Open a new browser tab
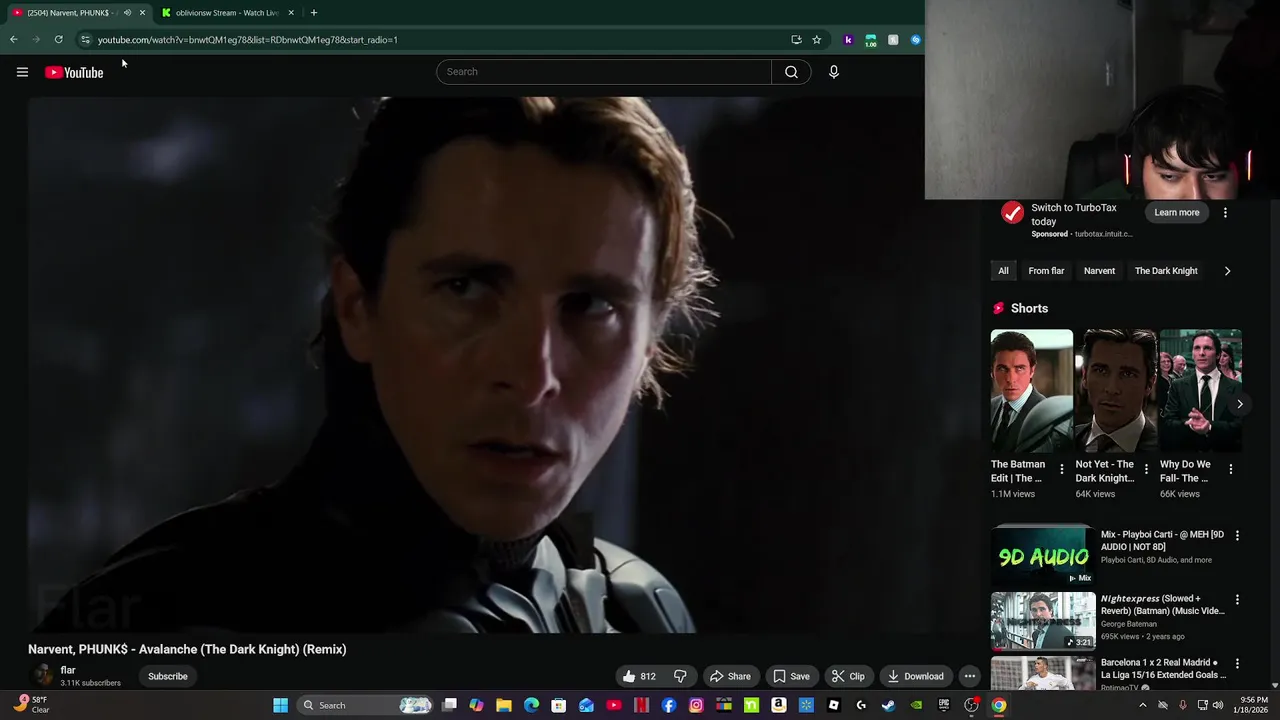 pos(314,13)
